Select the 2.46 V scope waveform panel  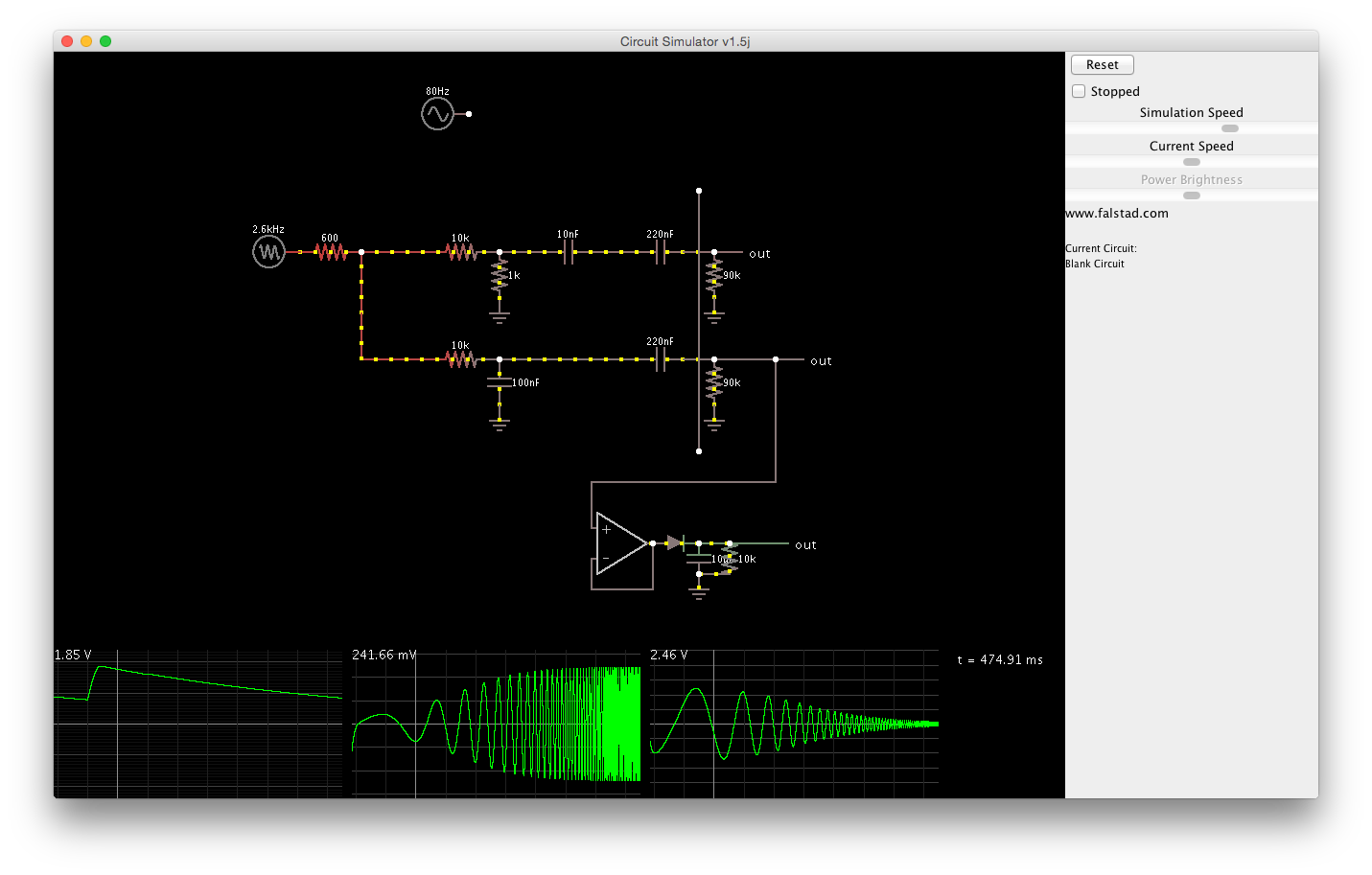(x=794, y=724)
